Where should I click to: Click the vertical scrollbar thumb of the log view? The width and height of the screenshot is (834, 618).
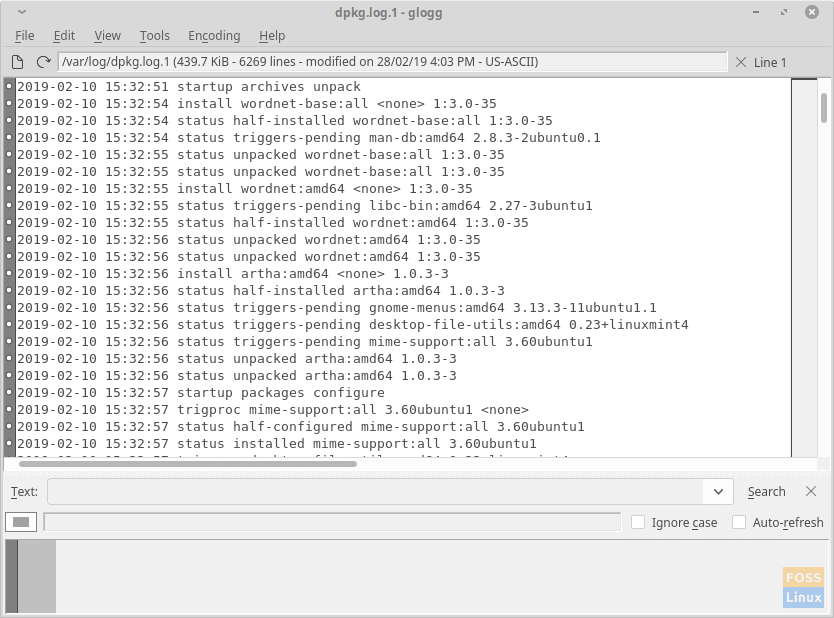823,108
